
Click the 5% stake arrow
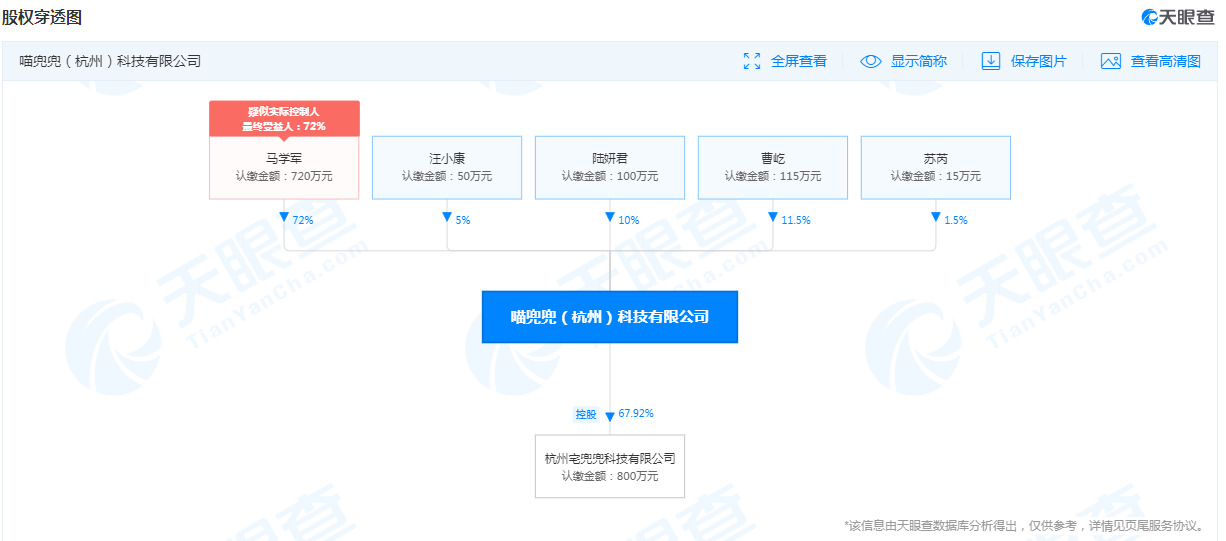(x=447, y=217)
